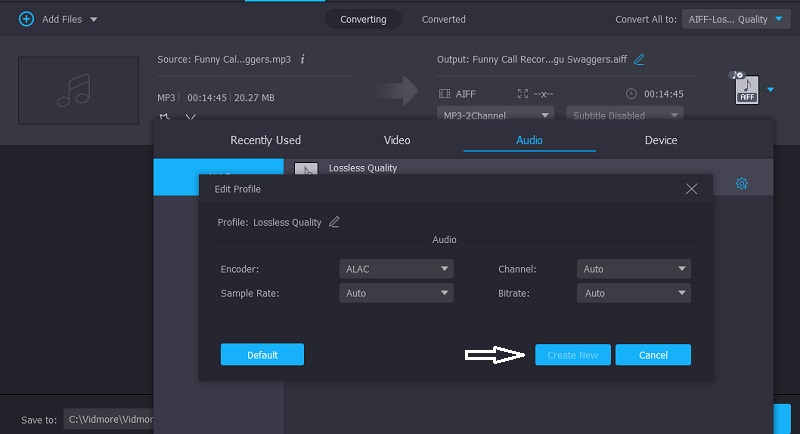
Task: Open the Channel dropdown
Action: (634, 269)
